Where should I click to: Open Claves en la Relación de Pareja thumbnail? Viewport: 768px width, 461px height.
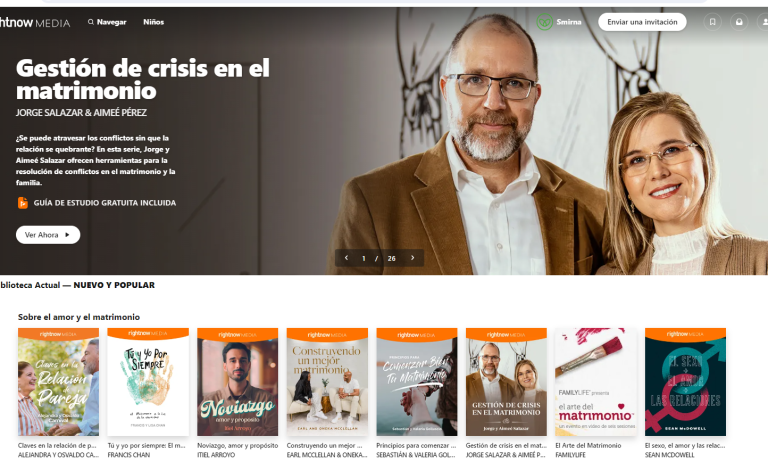pyautogui.click(x=58, y=382)
